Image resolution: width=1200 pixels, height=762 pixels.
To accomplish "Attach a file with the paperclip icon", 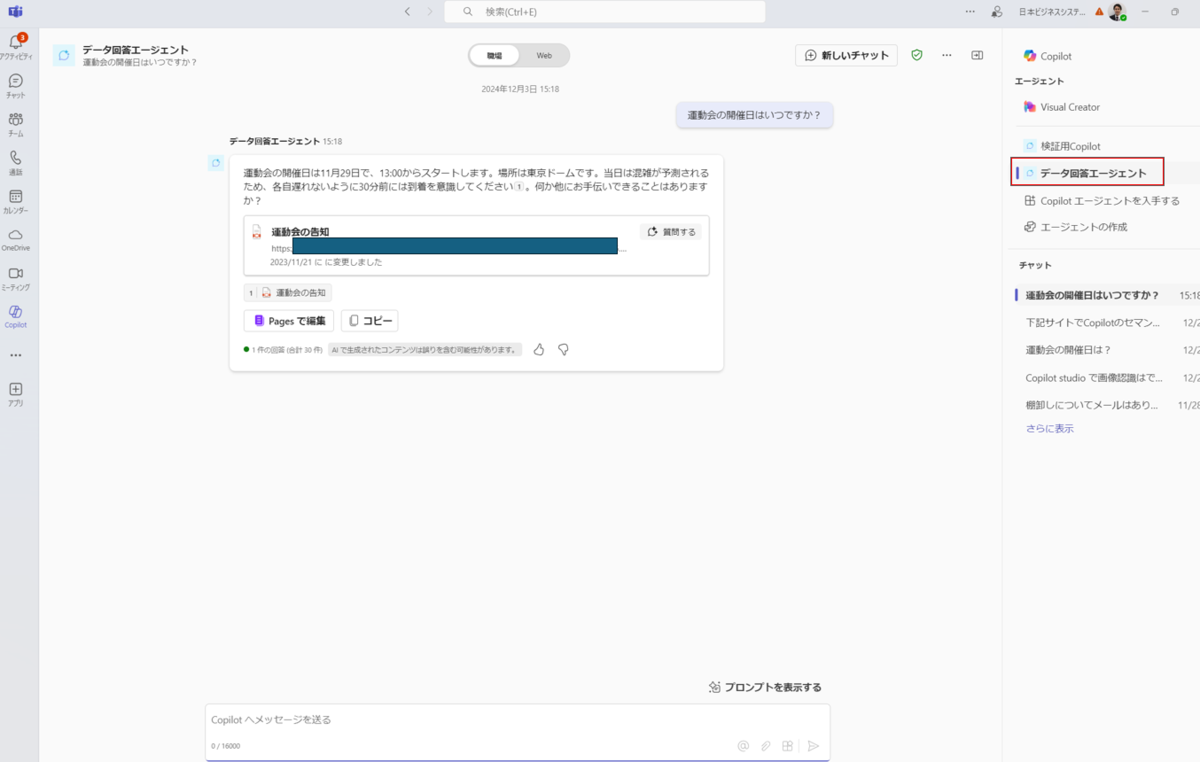I will point(766,746).
